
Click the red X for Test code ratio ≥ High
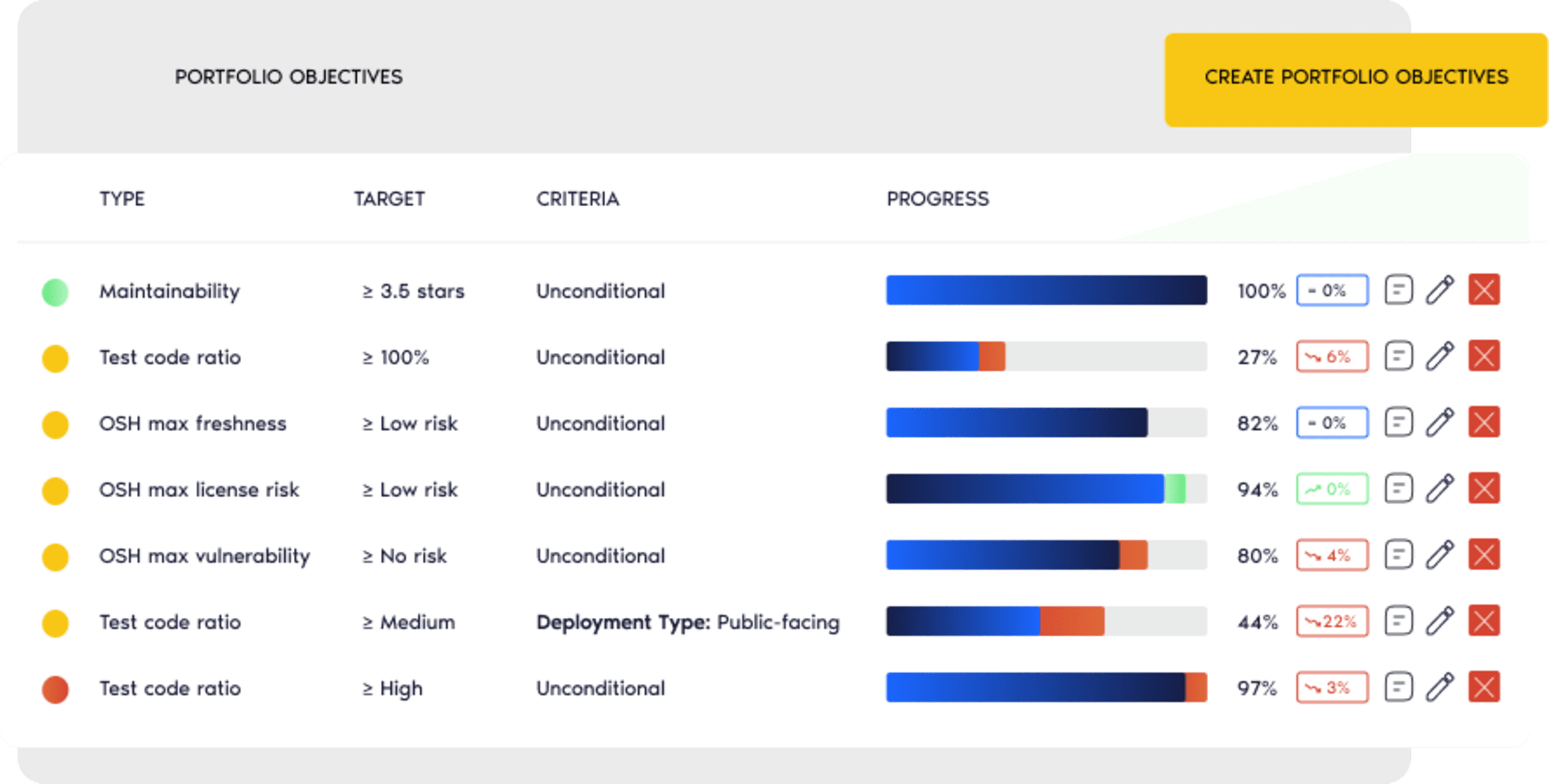point(1484,687)
